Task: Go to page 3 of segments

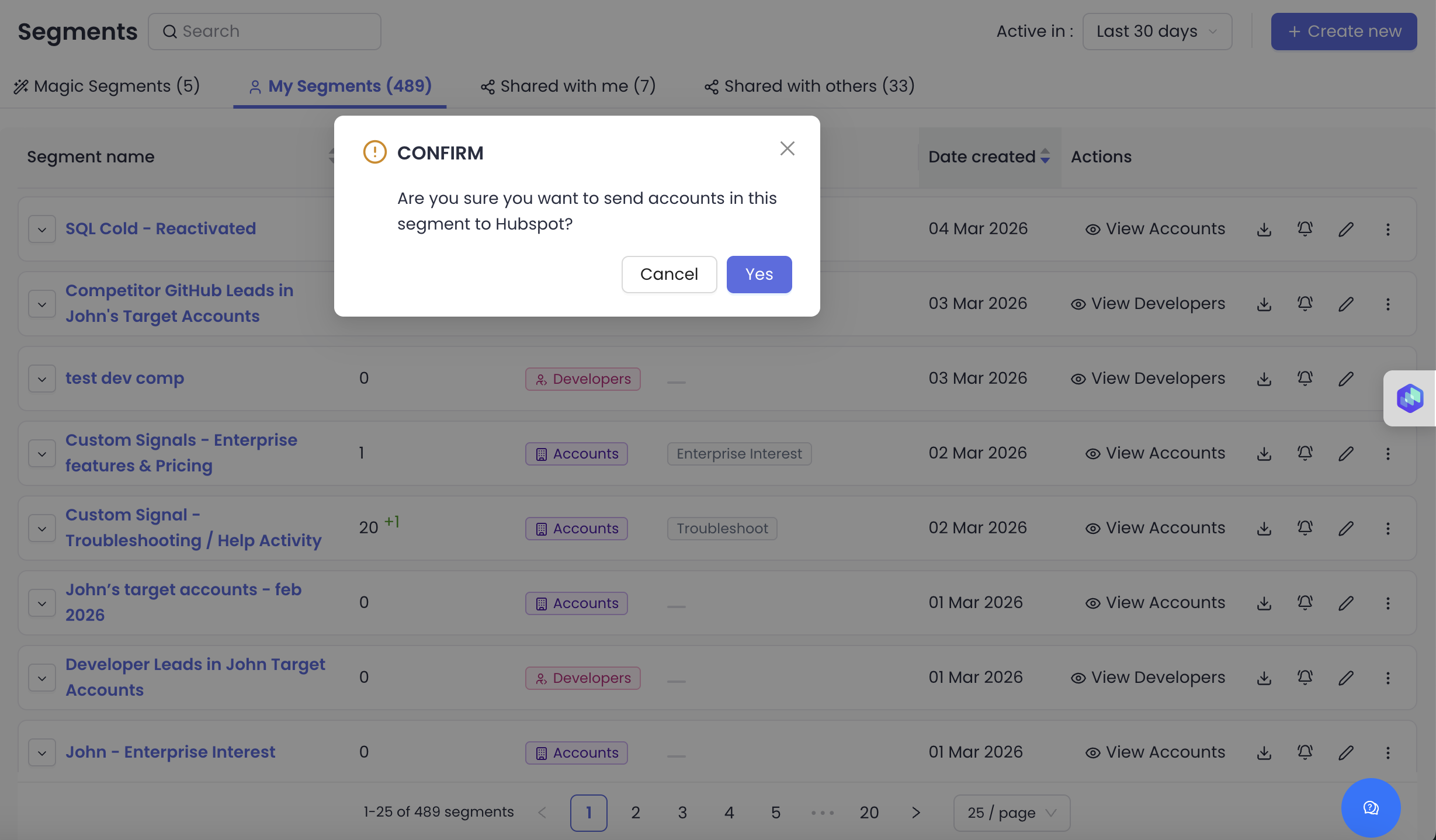Action: pyautogui.click(x=682, y=813)
